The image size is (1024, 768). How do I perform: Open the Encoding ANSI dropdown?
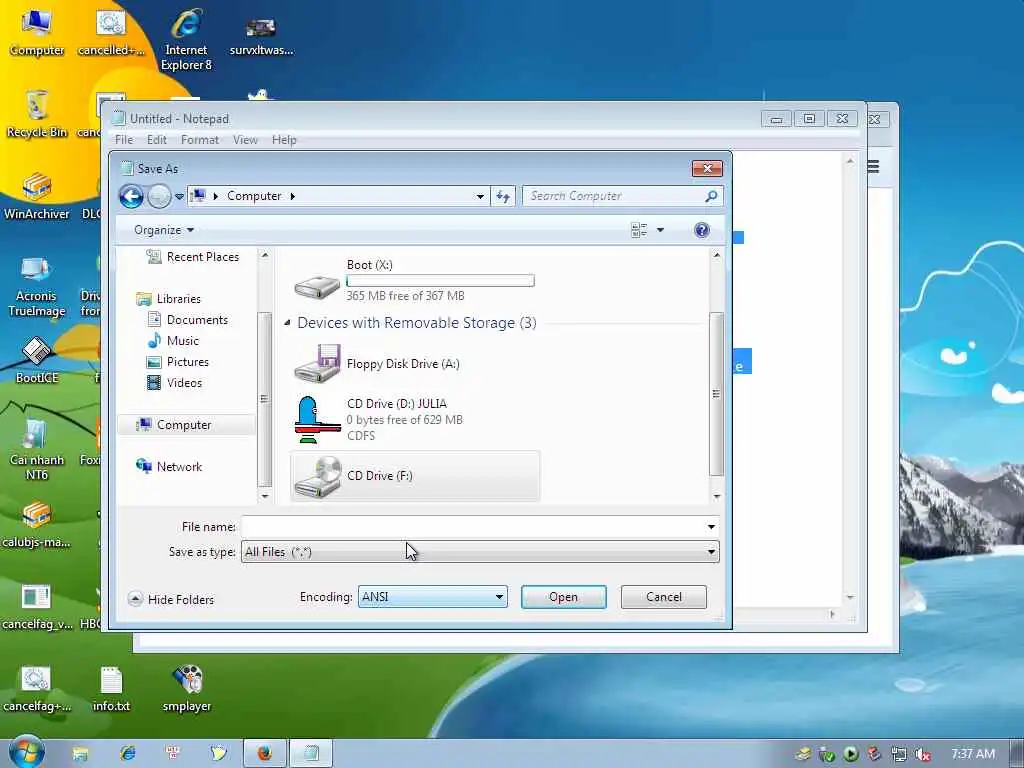(432, 596)
